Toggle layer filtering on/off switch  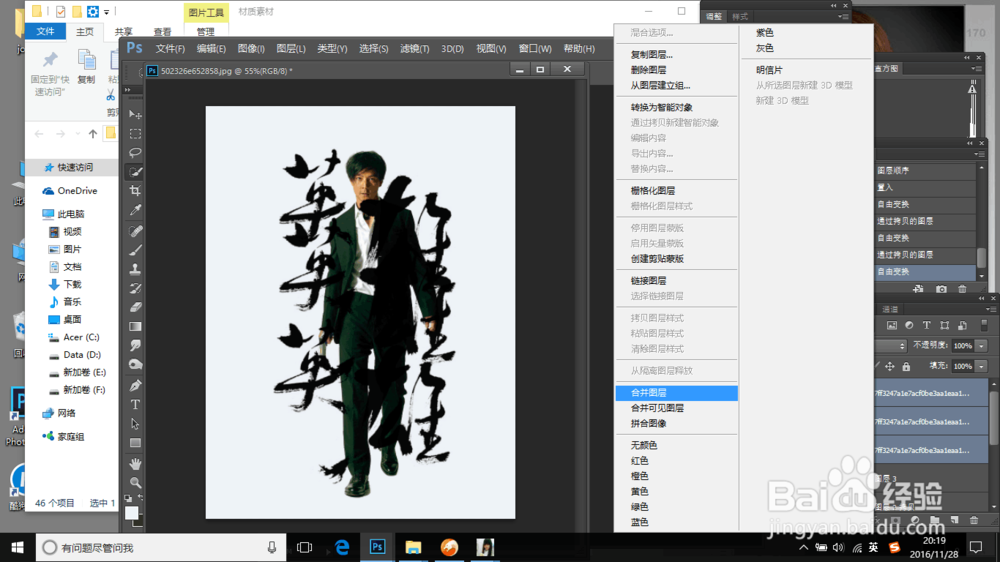984,325
